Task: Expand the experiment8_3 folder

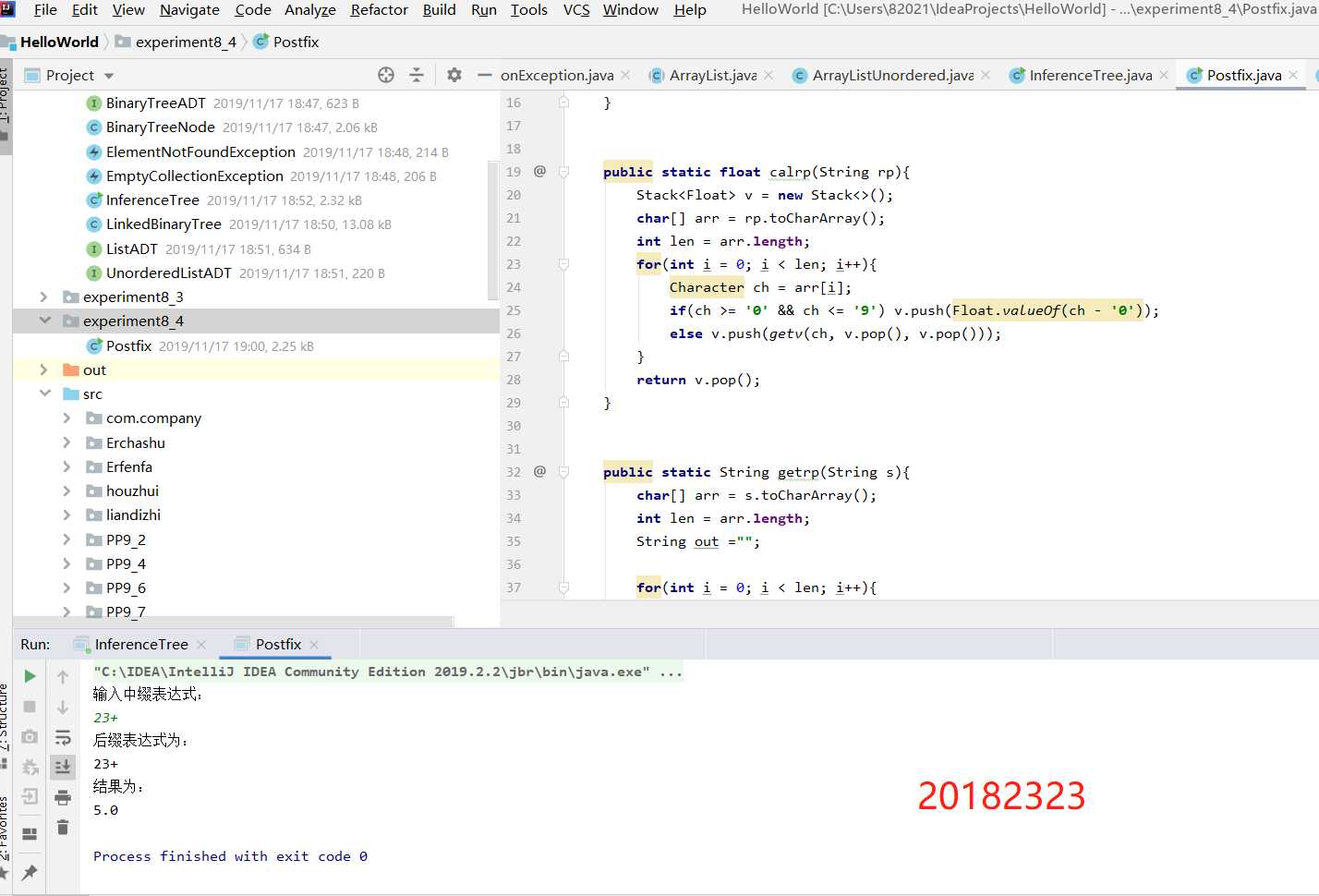Action: click(x=43, y=297)
